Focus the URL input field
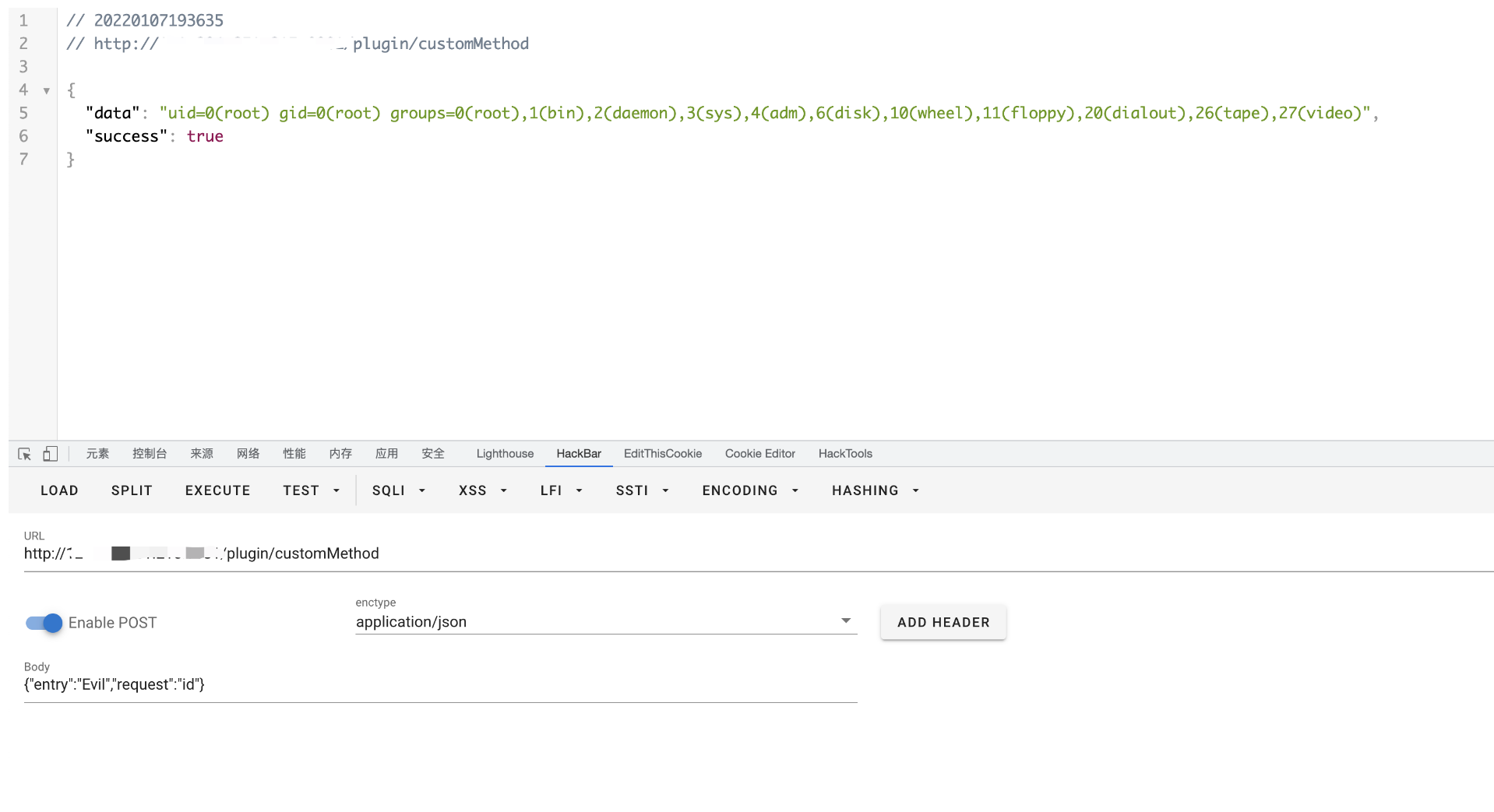The height and width of the screenshot is (812, 1494). 701,554
